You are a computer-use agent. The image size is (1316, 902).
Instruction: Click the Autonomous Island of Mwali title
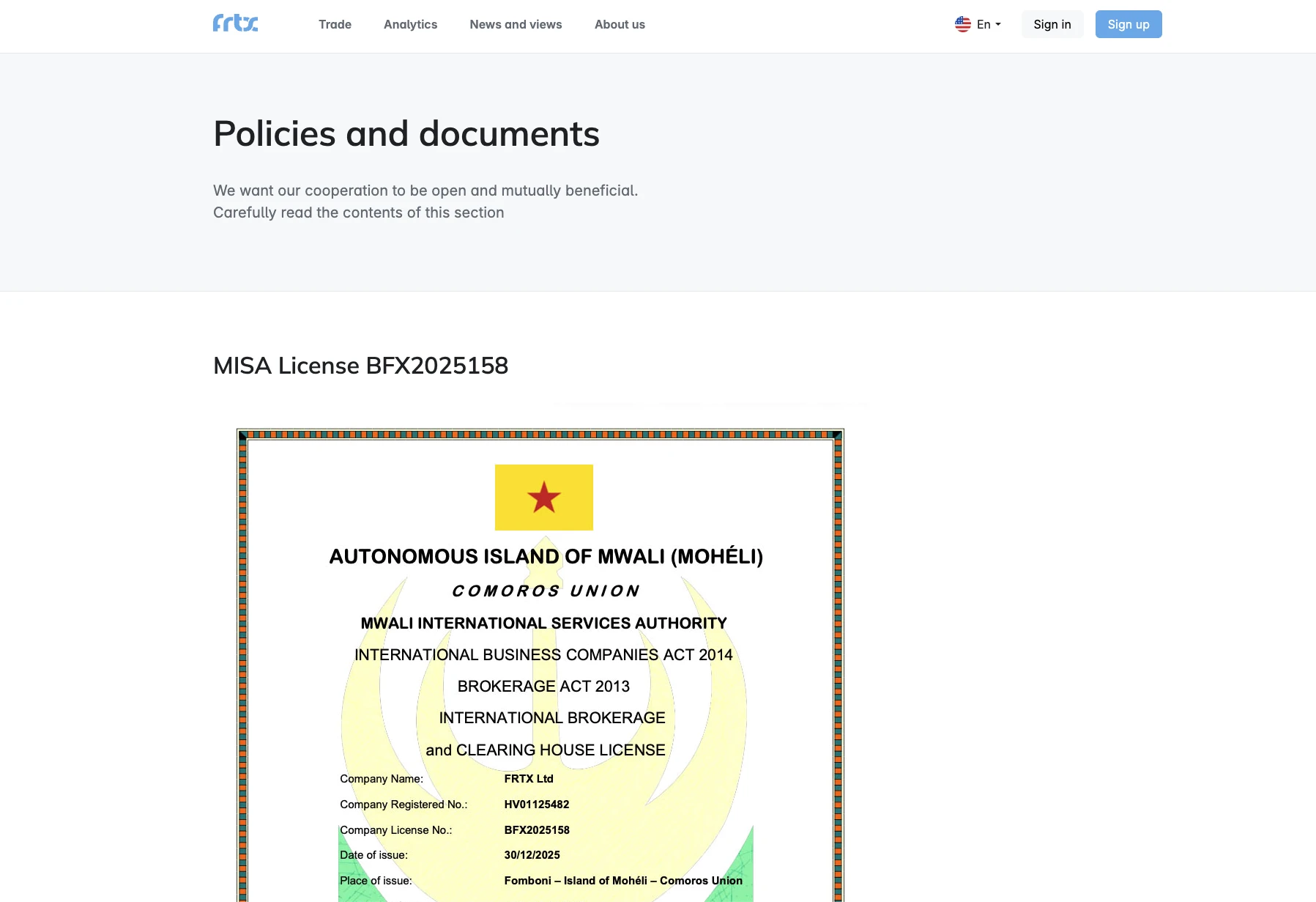546,557
